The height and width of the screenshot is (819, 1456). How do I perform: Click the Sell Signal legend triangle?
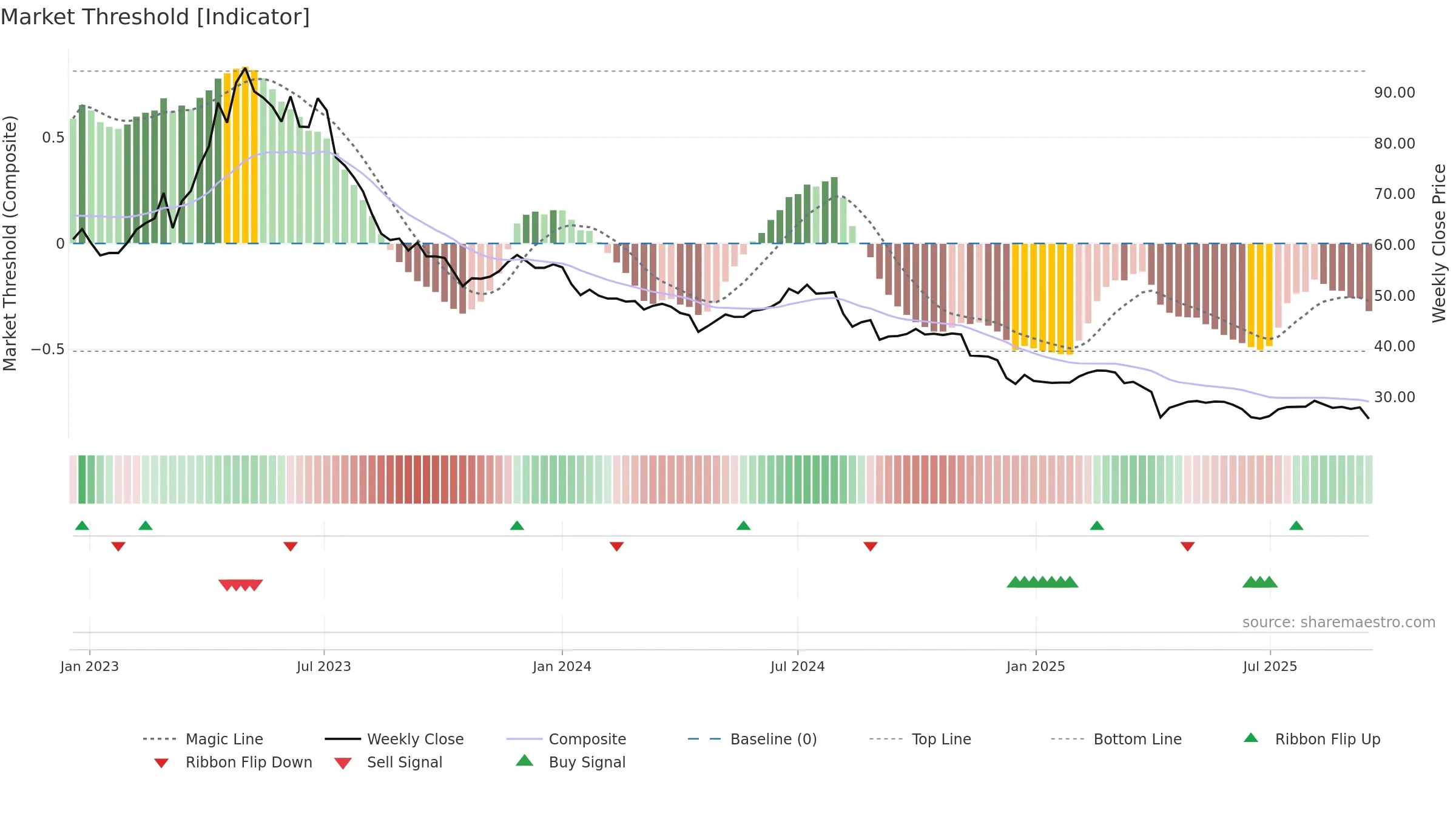[x=343, y=763]
